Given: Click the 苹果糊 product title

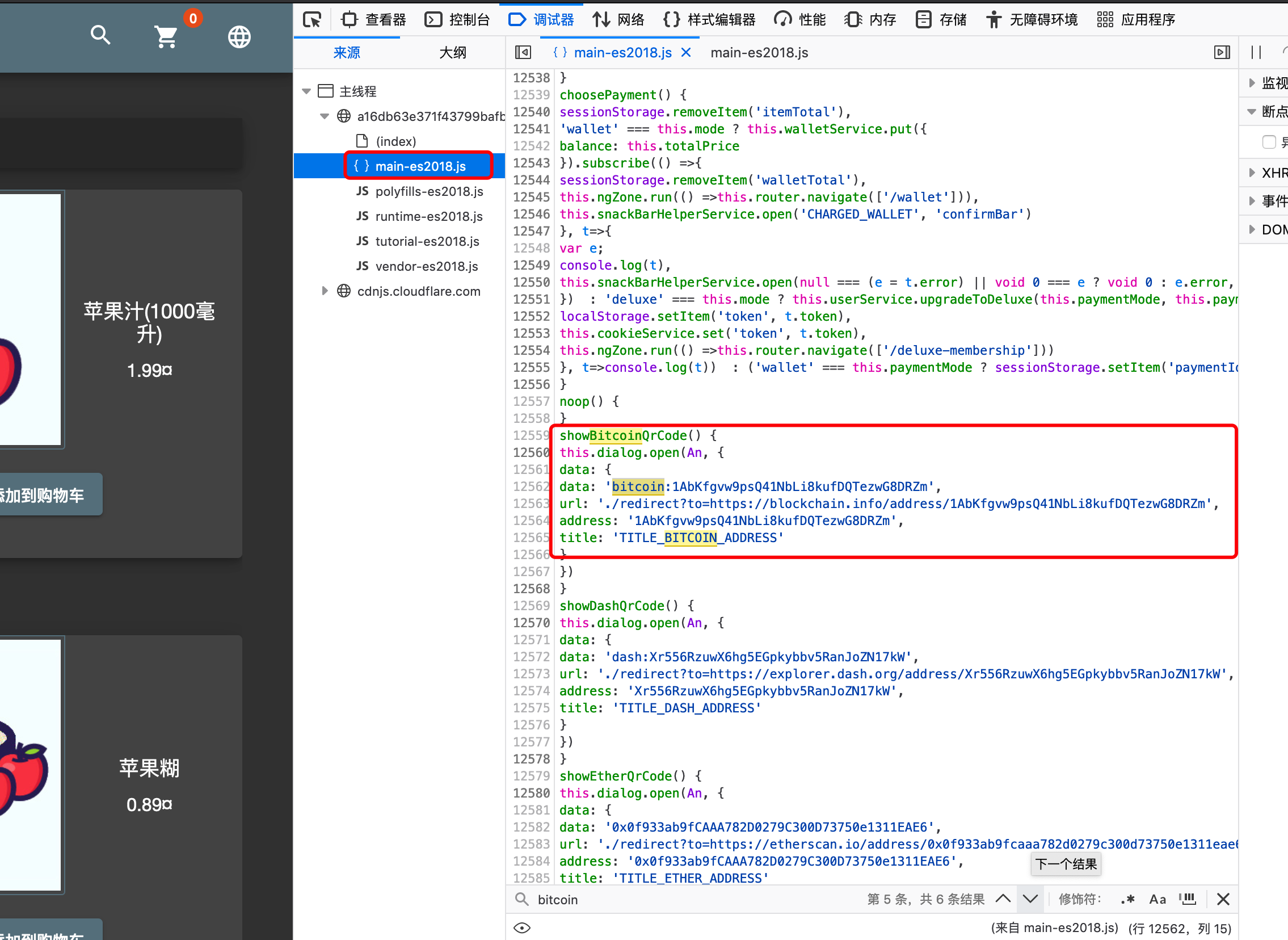Looking at the screenshot, I should tap(150, 768).
